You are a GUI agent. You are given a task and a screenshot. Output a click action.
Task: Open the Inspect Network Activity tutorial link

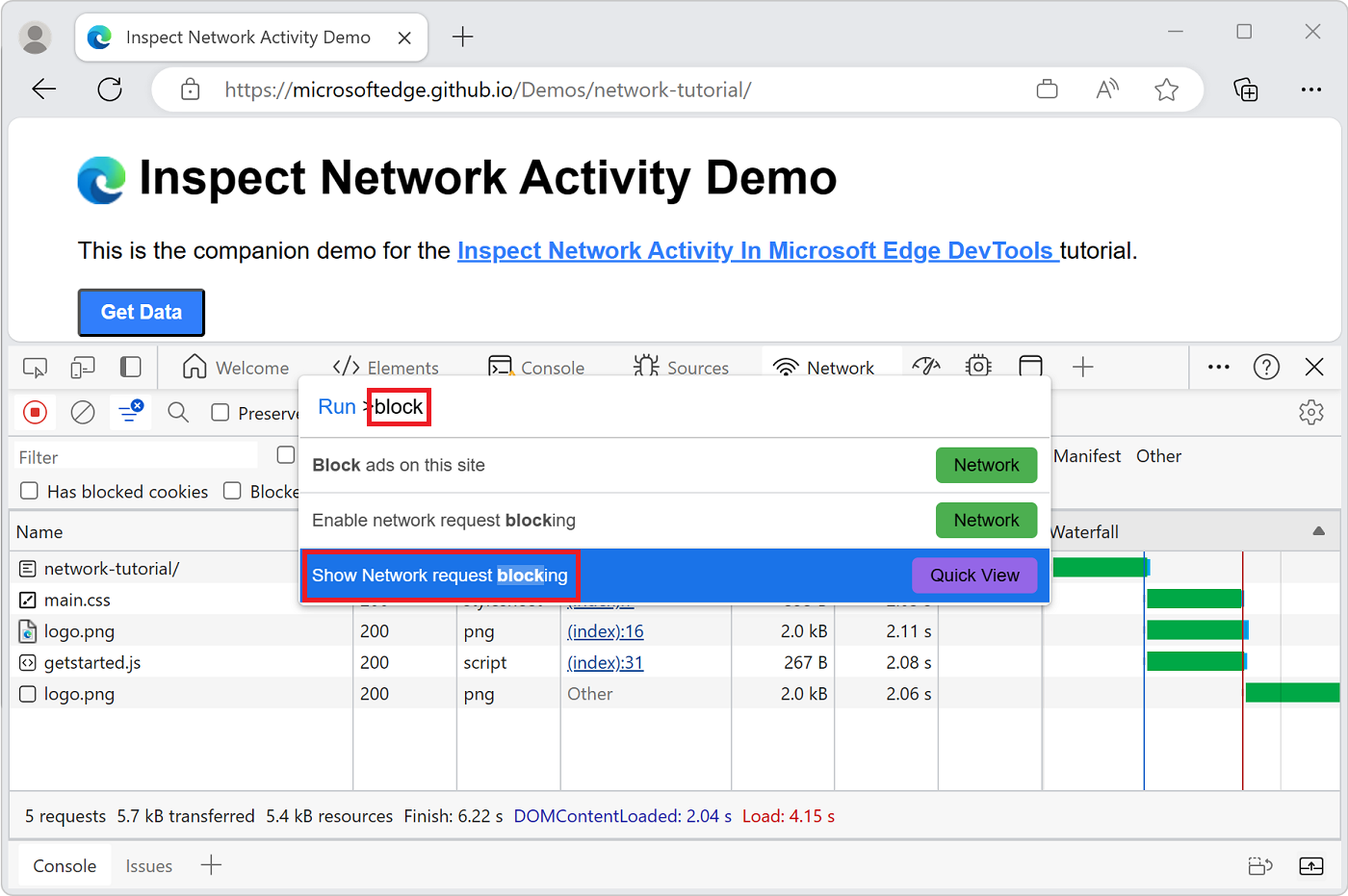[x=757, y=250]
